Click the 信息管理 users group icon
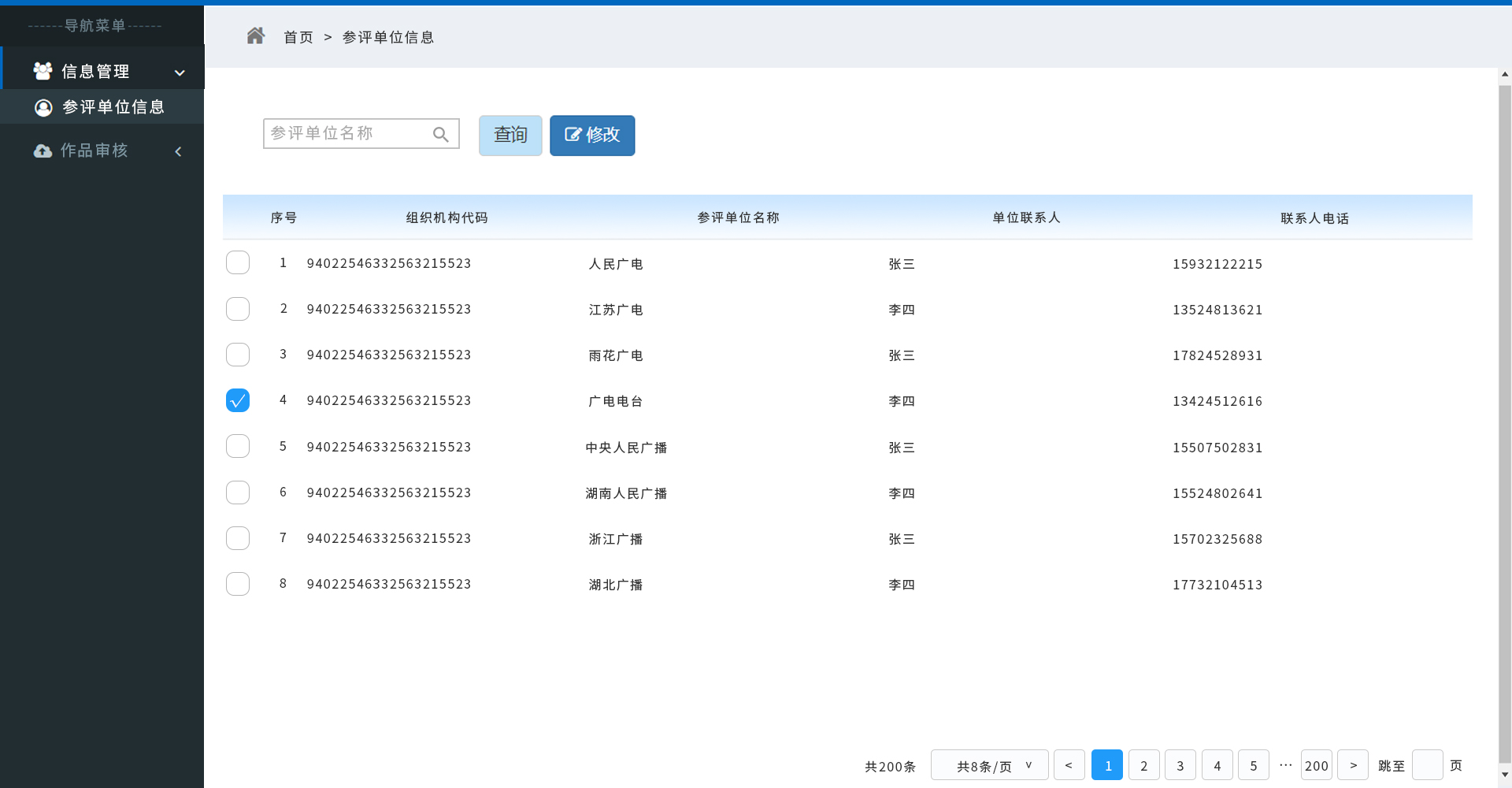Viewport: 1512px width, 788px height. click(x=43, y=72)
